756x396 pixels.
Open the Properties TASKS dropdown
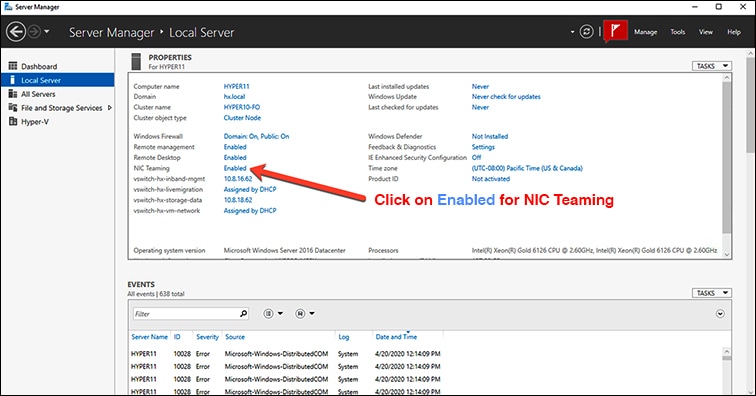pos(712,66)
